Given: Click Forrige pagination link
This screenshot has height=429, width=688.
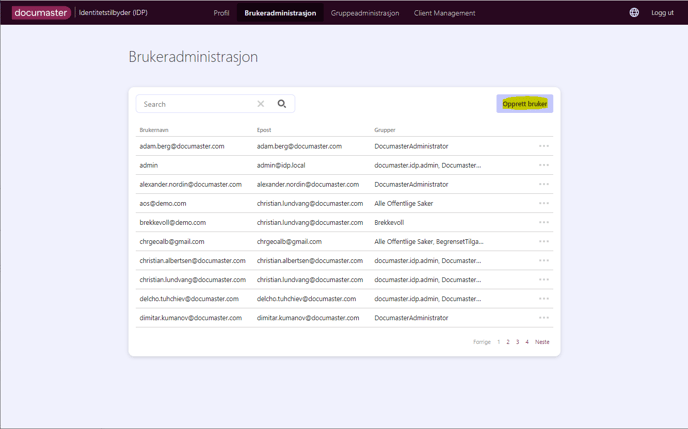Looking at the screenshot, I should (x=482, y=342).
